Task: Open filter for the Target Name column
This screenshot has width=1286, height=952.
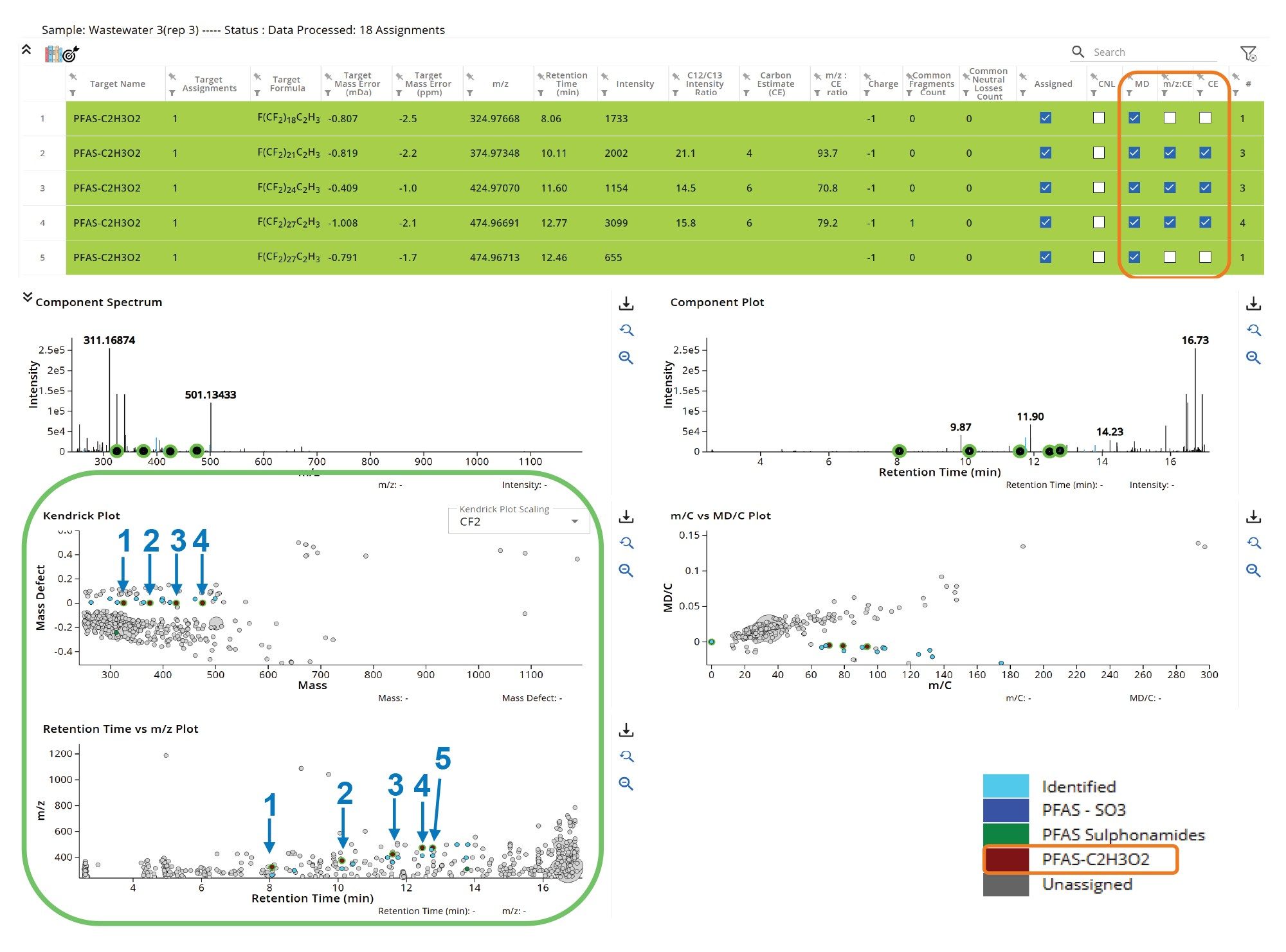Action: (73, 93)
